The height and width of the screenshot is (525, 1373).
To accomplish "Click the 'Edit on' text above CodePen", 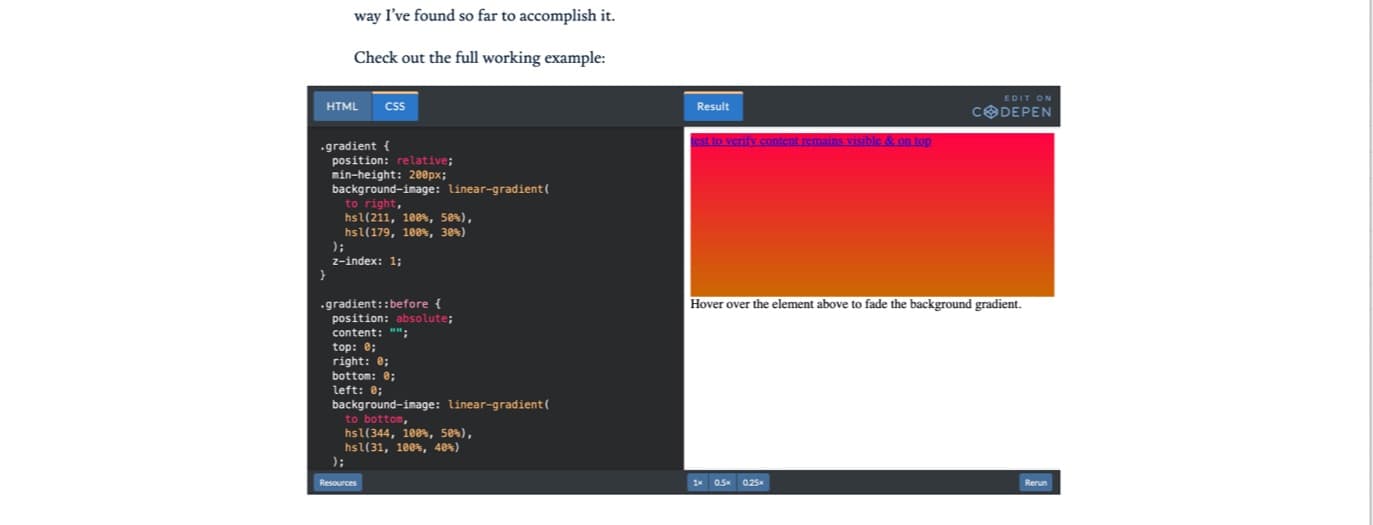I will click(1027, 98).
